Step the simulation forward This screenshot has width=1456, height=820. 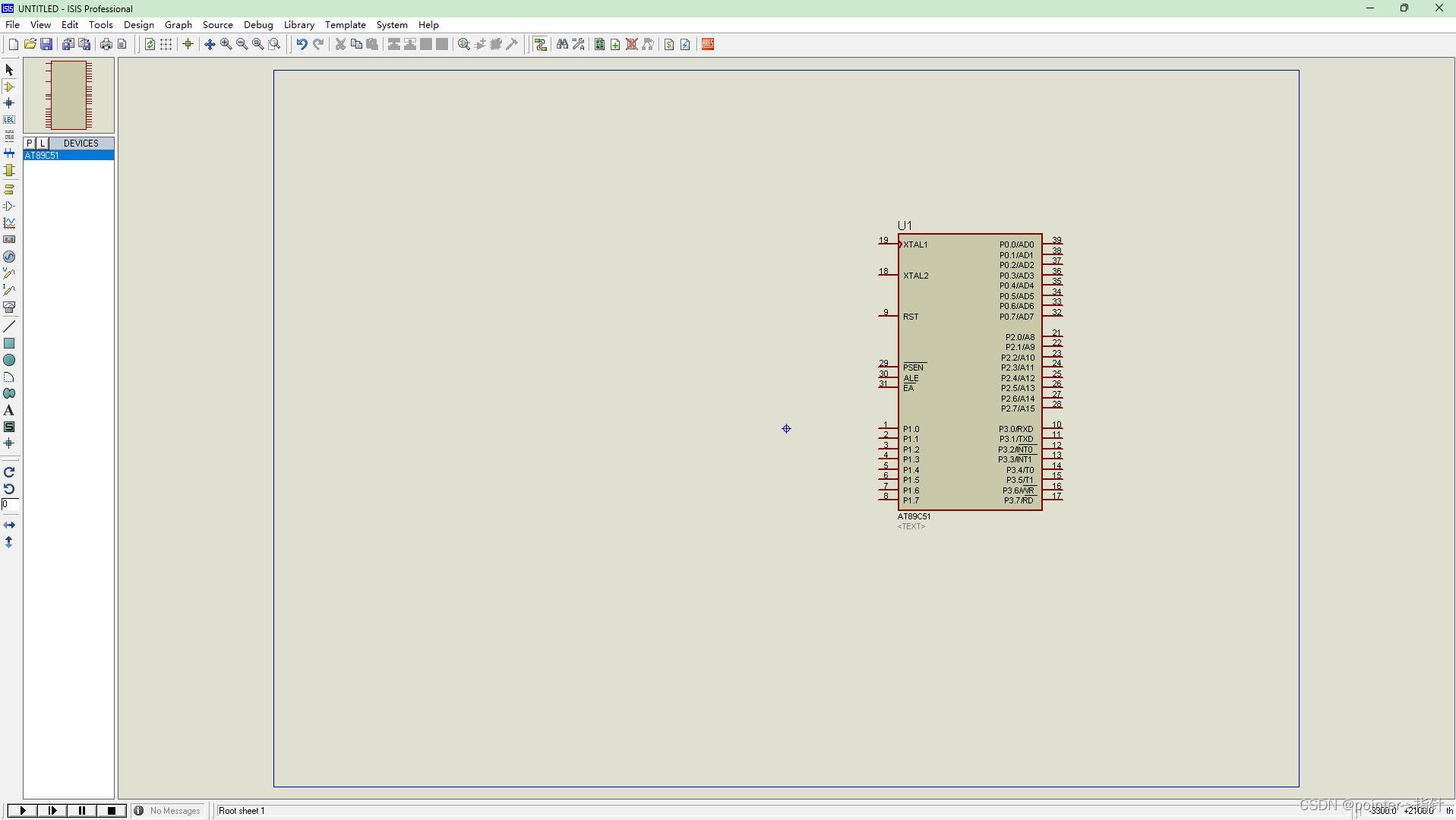tap(52, 811)
